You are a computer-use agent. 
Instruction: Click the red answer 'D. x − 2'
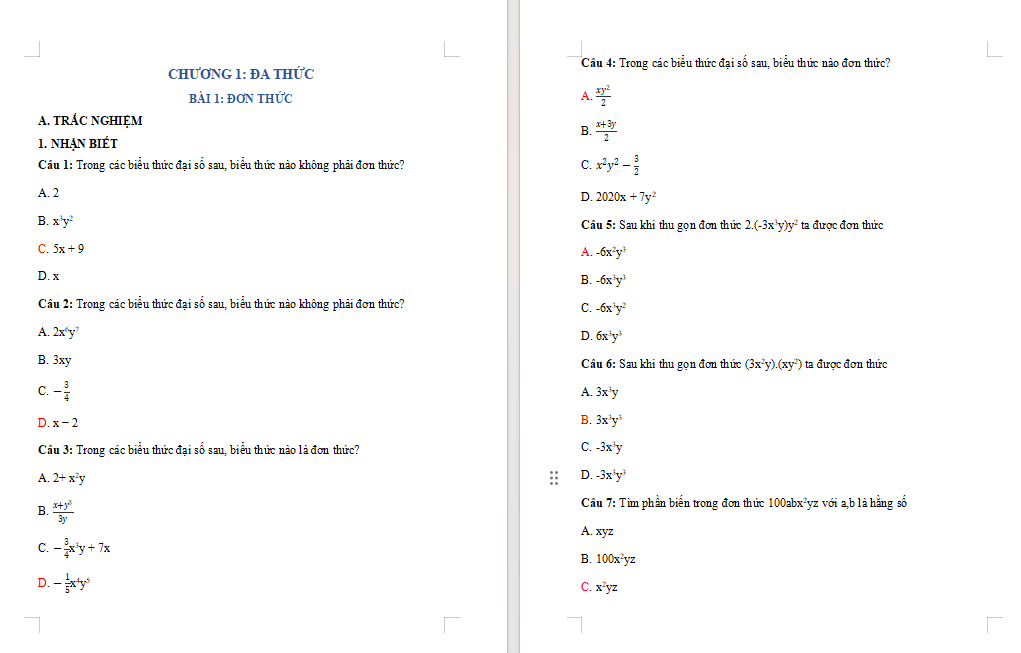[58, 423]
